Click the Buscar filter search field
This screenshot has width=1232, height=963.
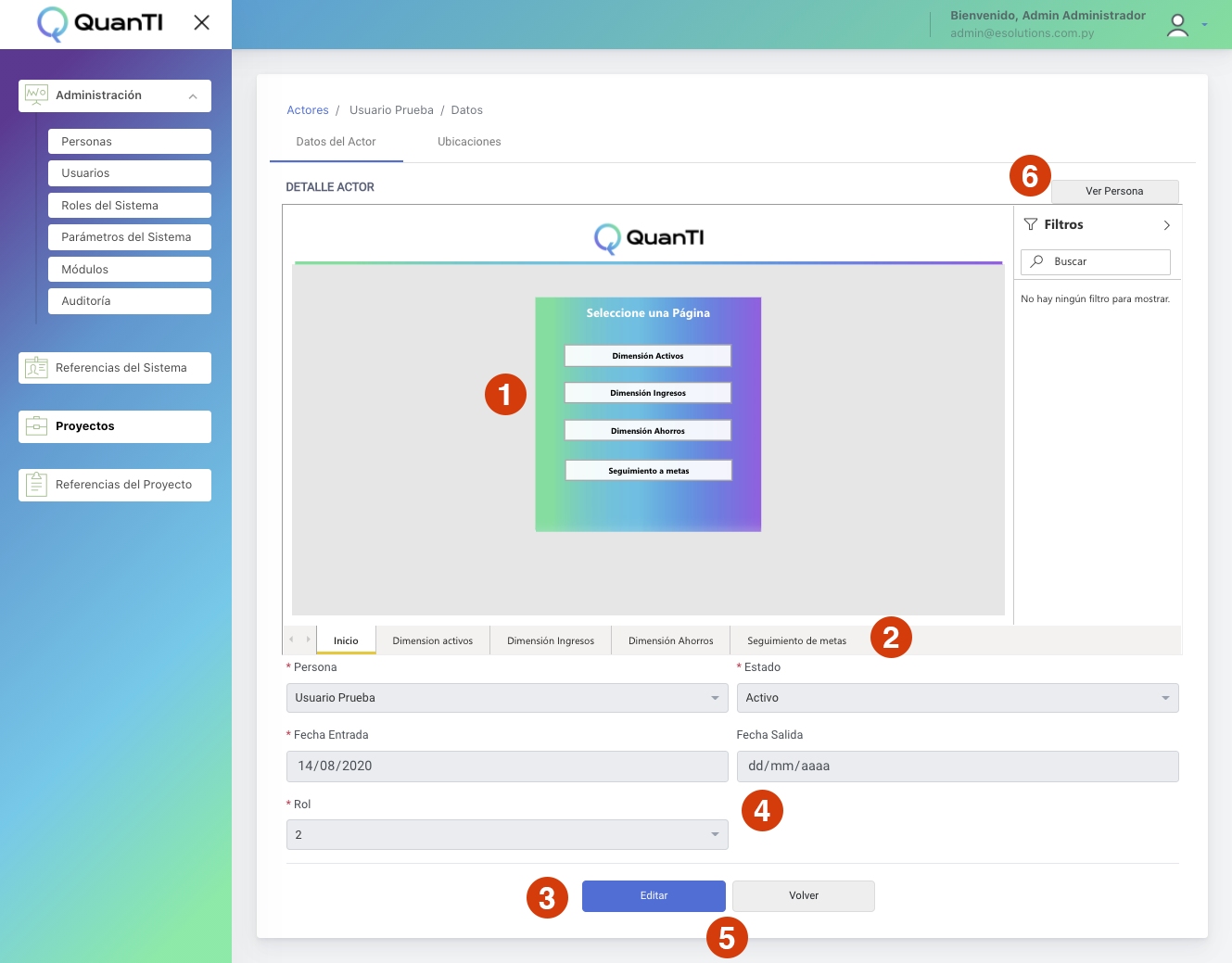click(x=1096, y=261)
